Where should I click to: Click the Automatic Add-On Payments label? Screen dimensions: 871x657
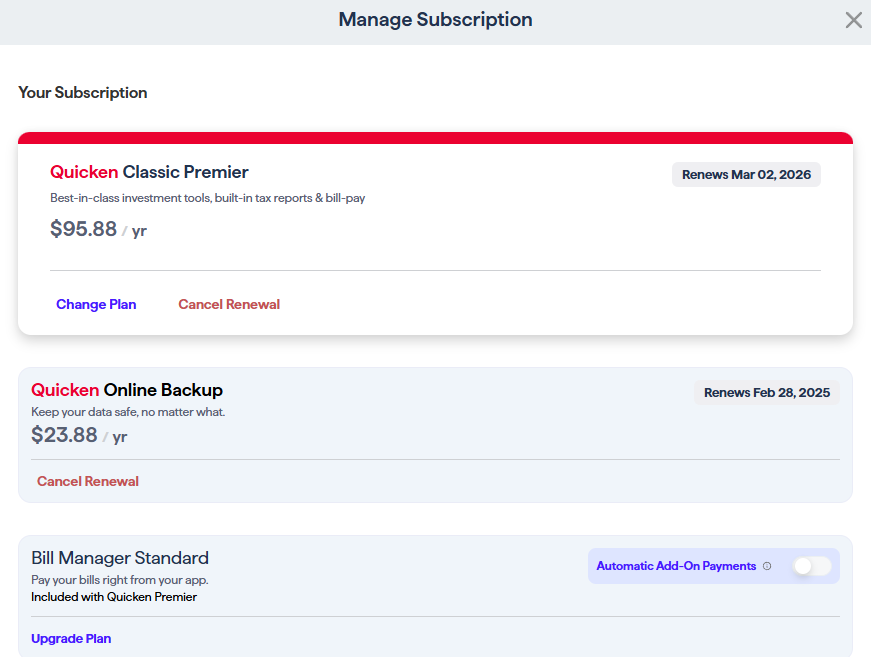point(676,566)
